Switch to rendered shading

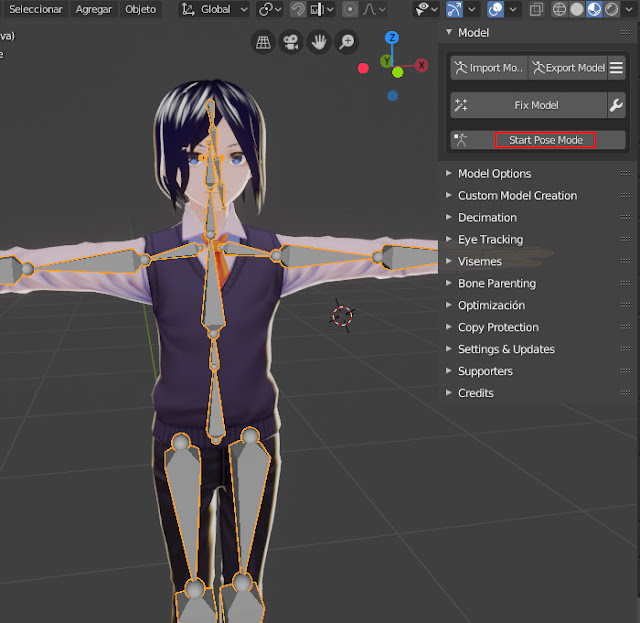tap(611, 9)
